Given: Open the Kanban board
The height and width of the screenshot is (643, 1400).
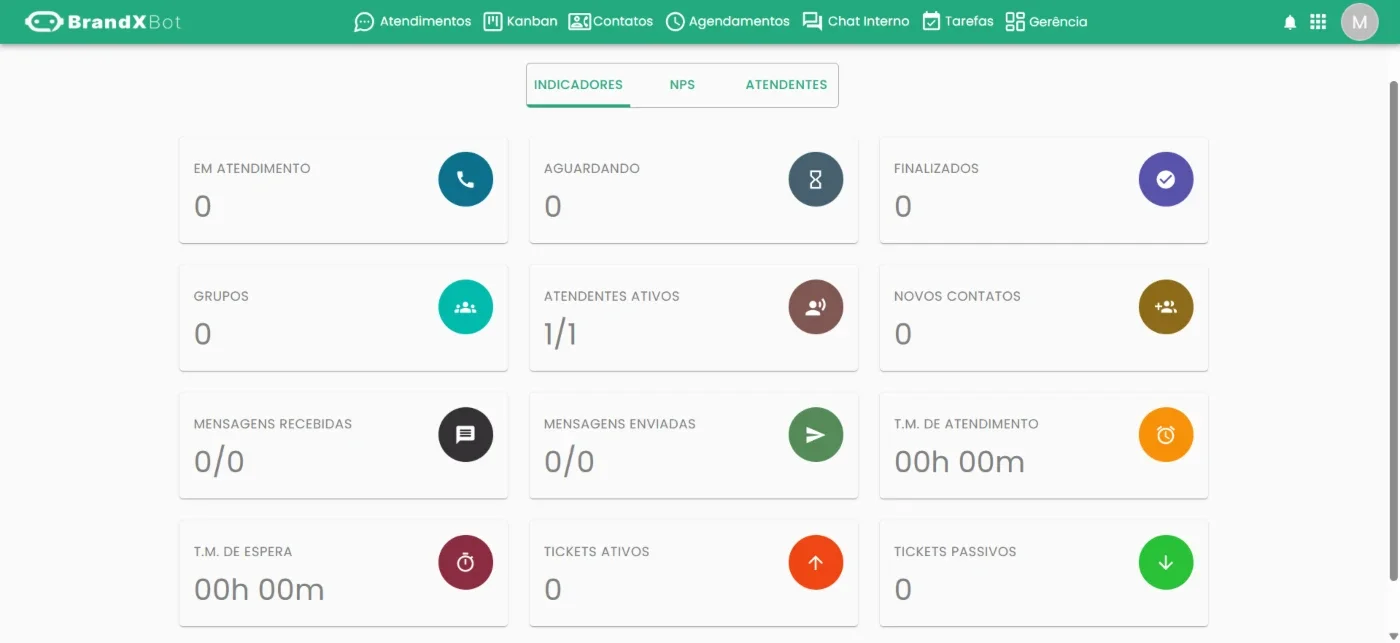Looking at the screenshot, I should point(520,21).
